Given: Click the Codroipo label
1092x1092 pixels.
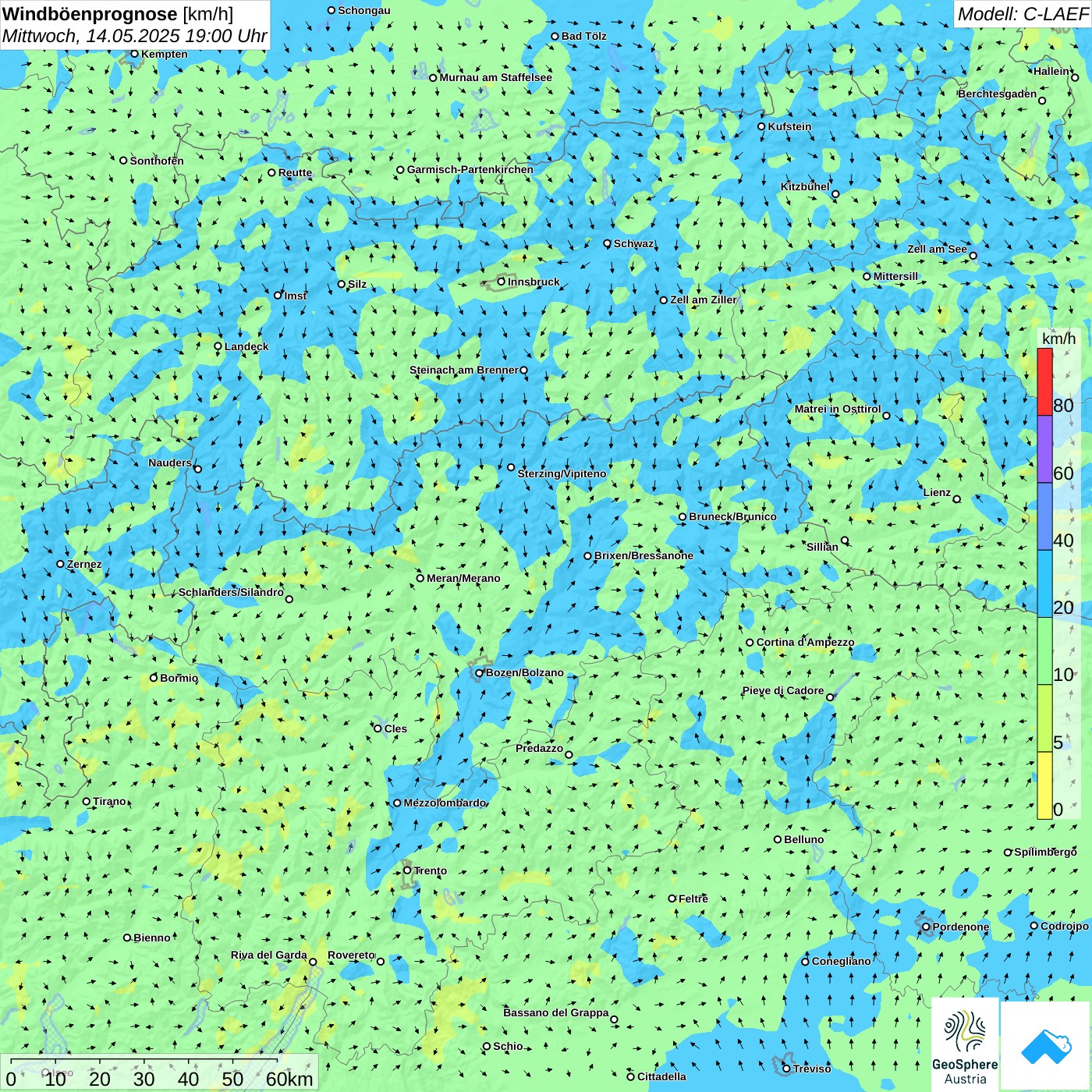Looking at the screenshot, I should [x=1065, y=926].
